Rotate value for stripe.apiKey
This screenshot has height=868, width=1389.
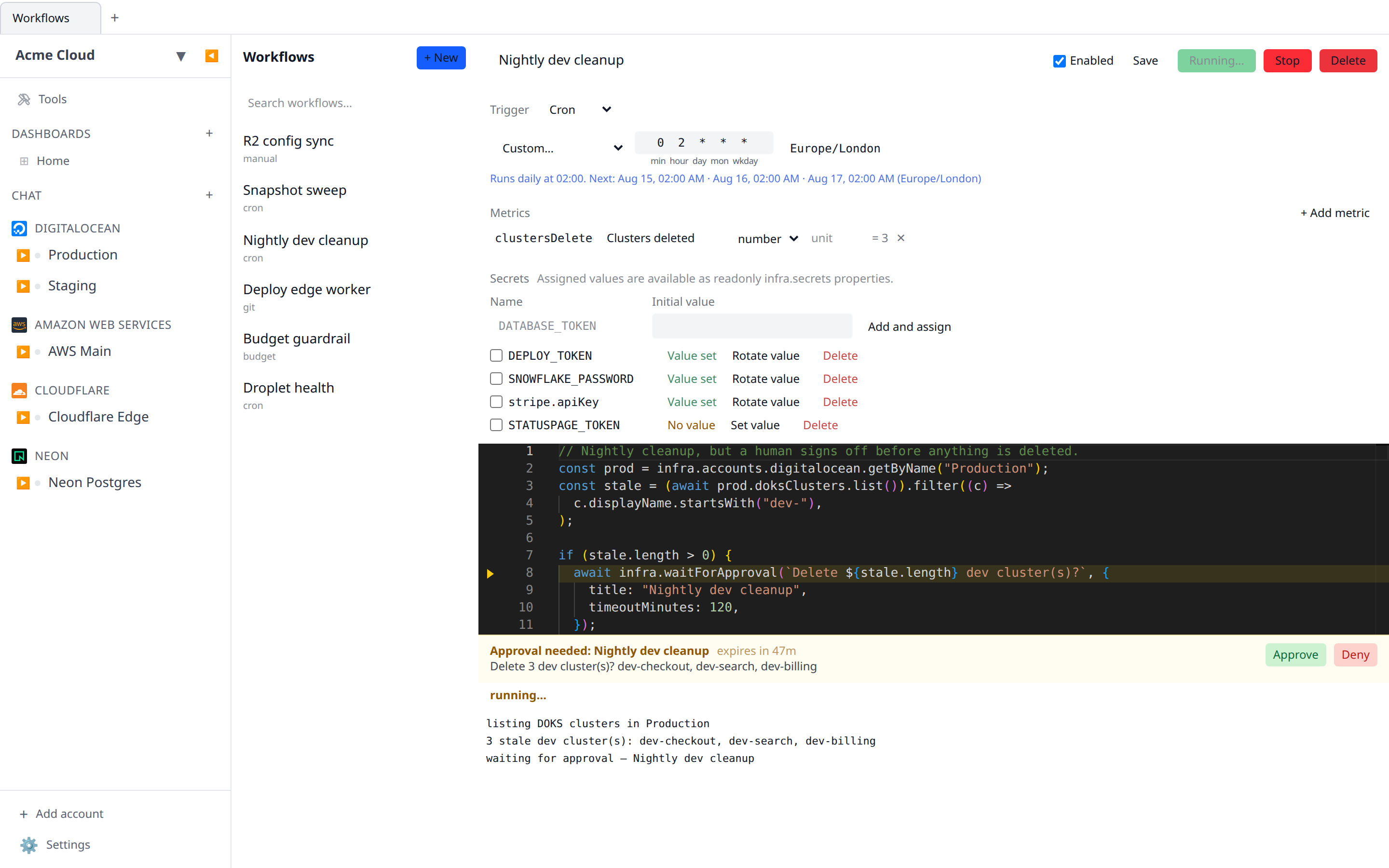click(x=765, y=402)
